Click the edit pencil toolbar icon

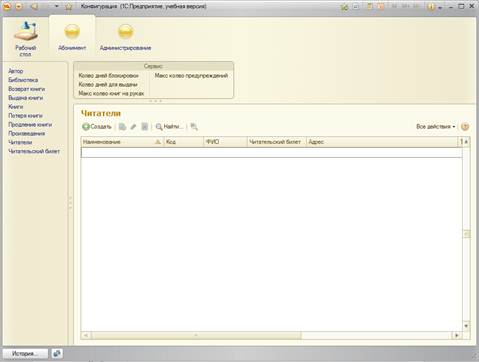(x=133, y=127)
